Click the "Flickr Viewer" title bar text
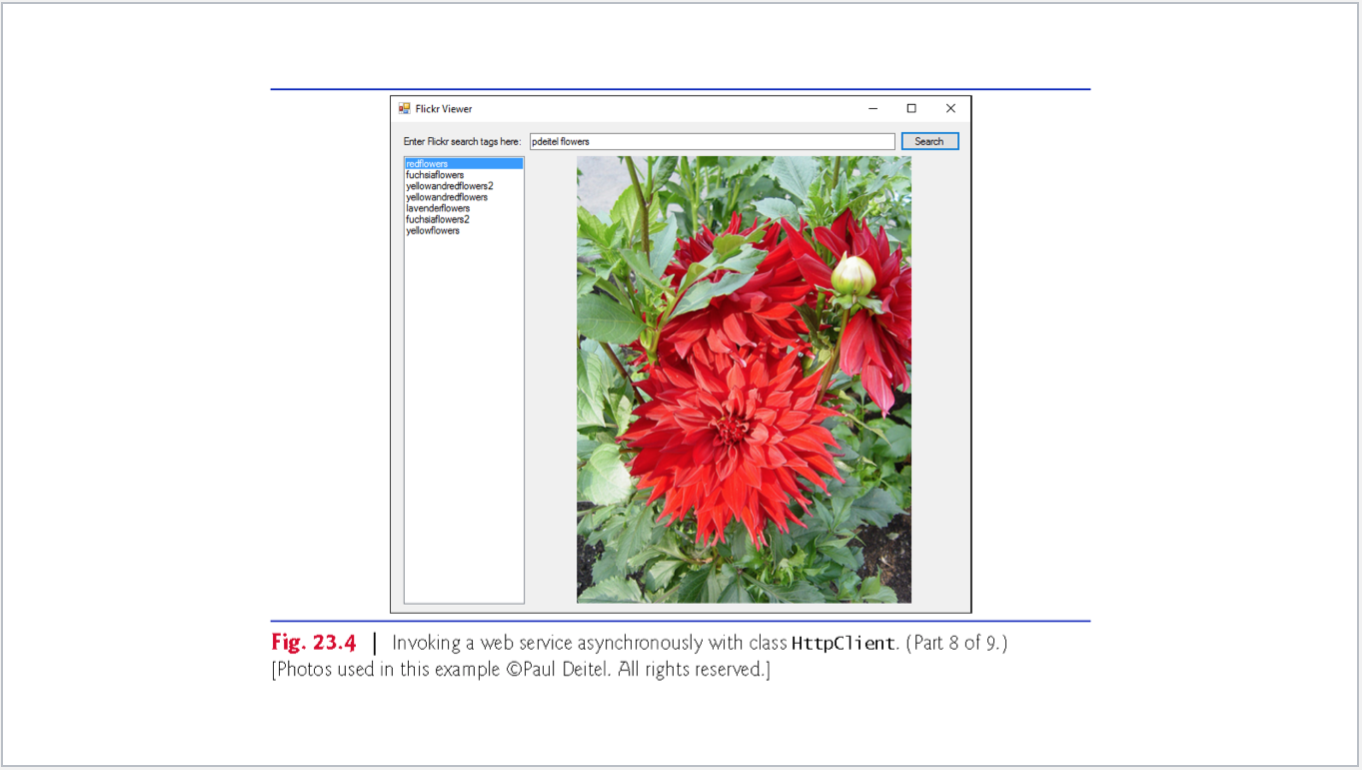This screenshot has width=1362, height=770. pyautogui.click(x=442, y=108)
